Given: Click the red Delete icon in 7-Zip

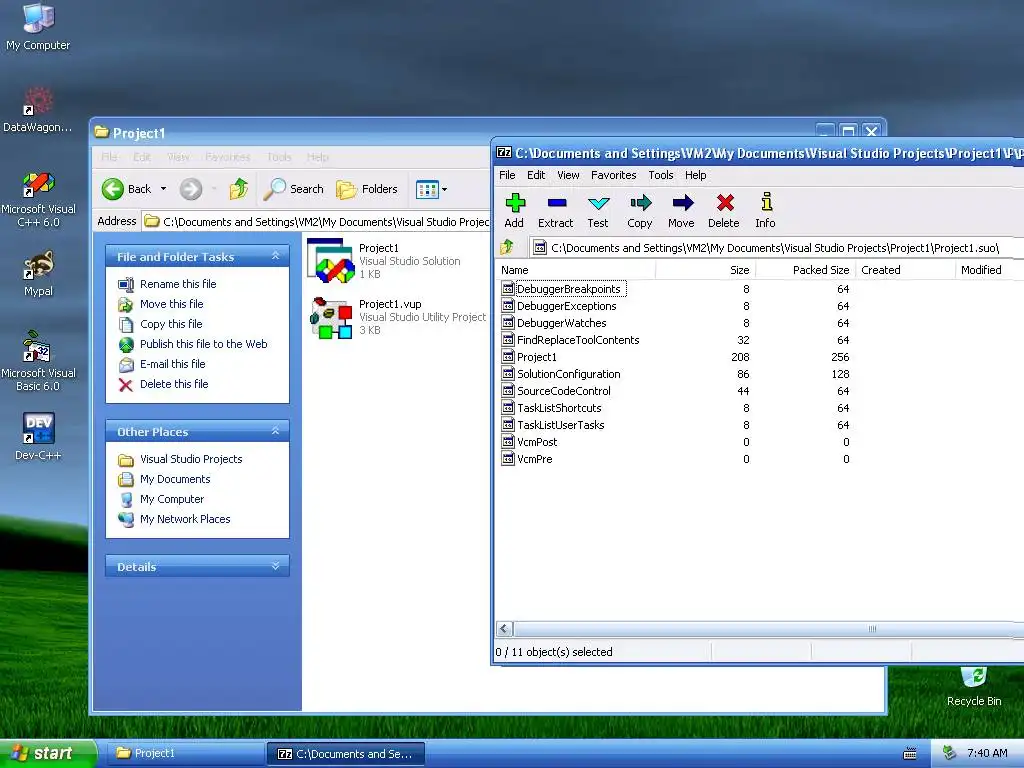Looking at the screenshot, I should click(724, 203).
